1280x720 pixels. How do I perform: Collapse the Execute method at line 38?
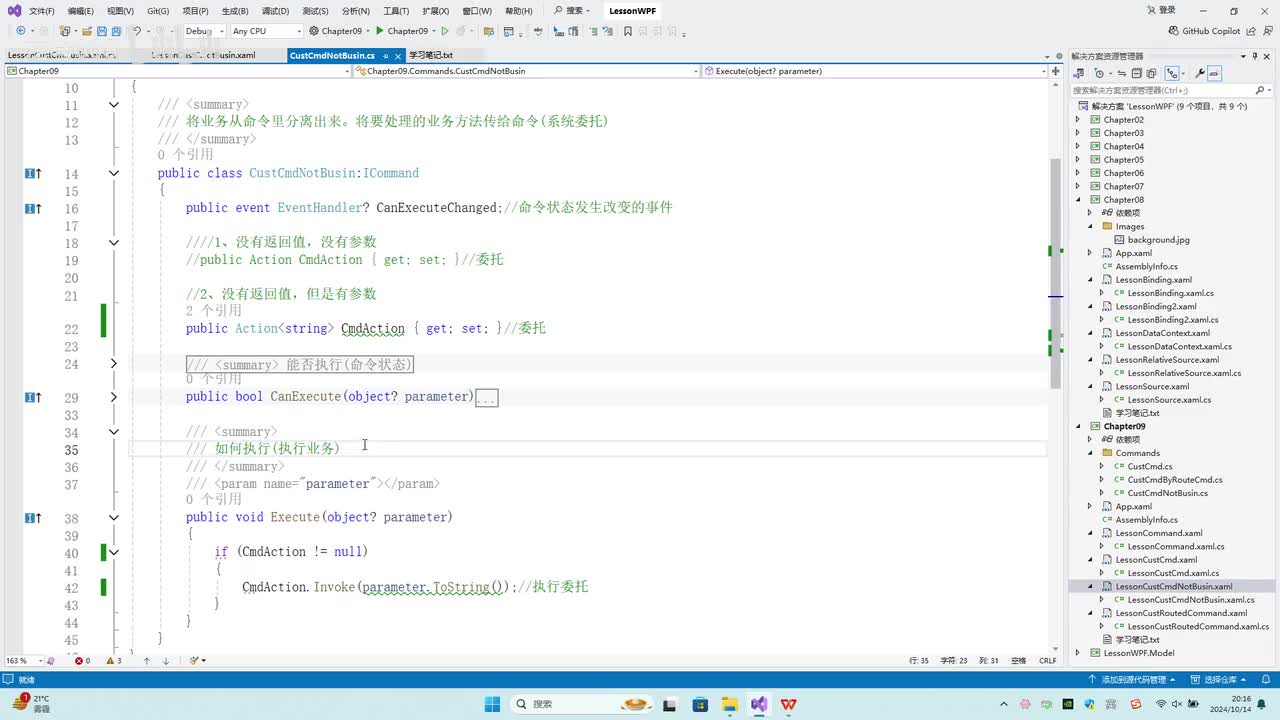click(113, 518)
